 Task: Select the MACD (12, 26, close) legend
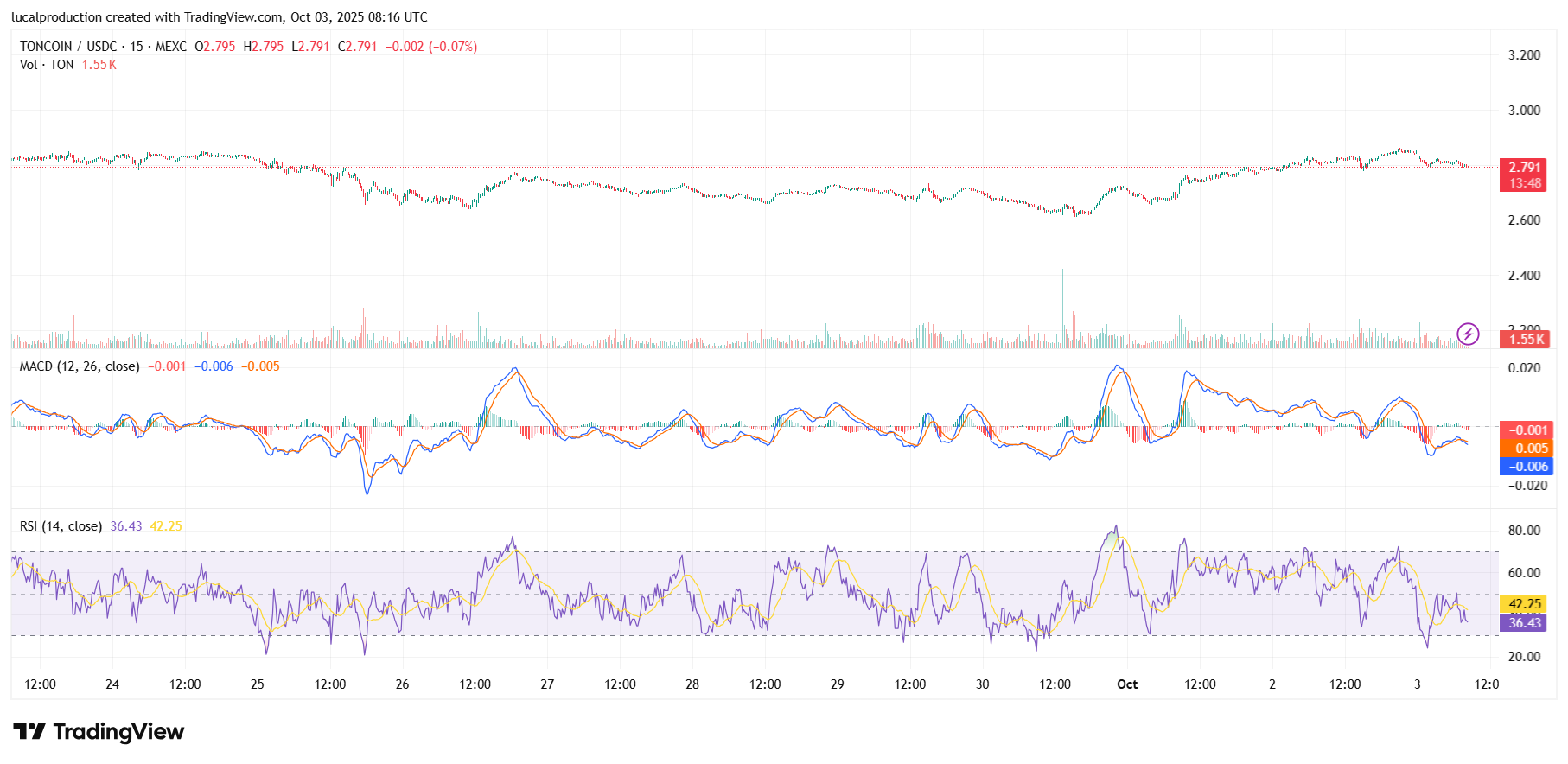click(80, 366)
